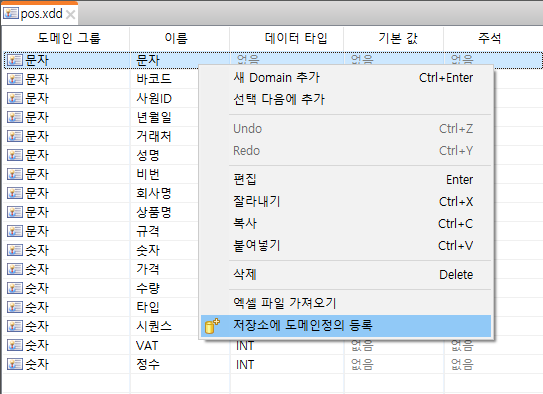Click the domain icon in the 타입 row
Image resolution: width=543 pixels, height=394 pixels.
[x=15, y=307]
